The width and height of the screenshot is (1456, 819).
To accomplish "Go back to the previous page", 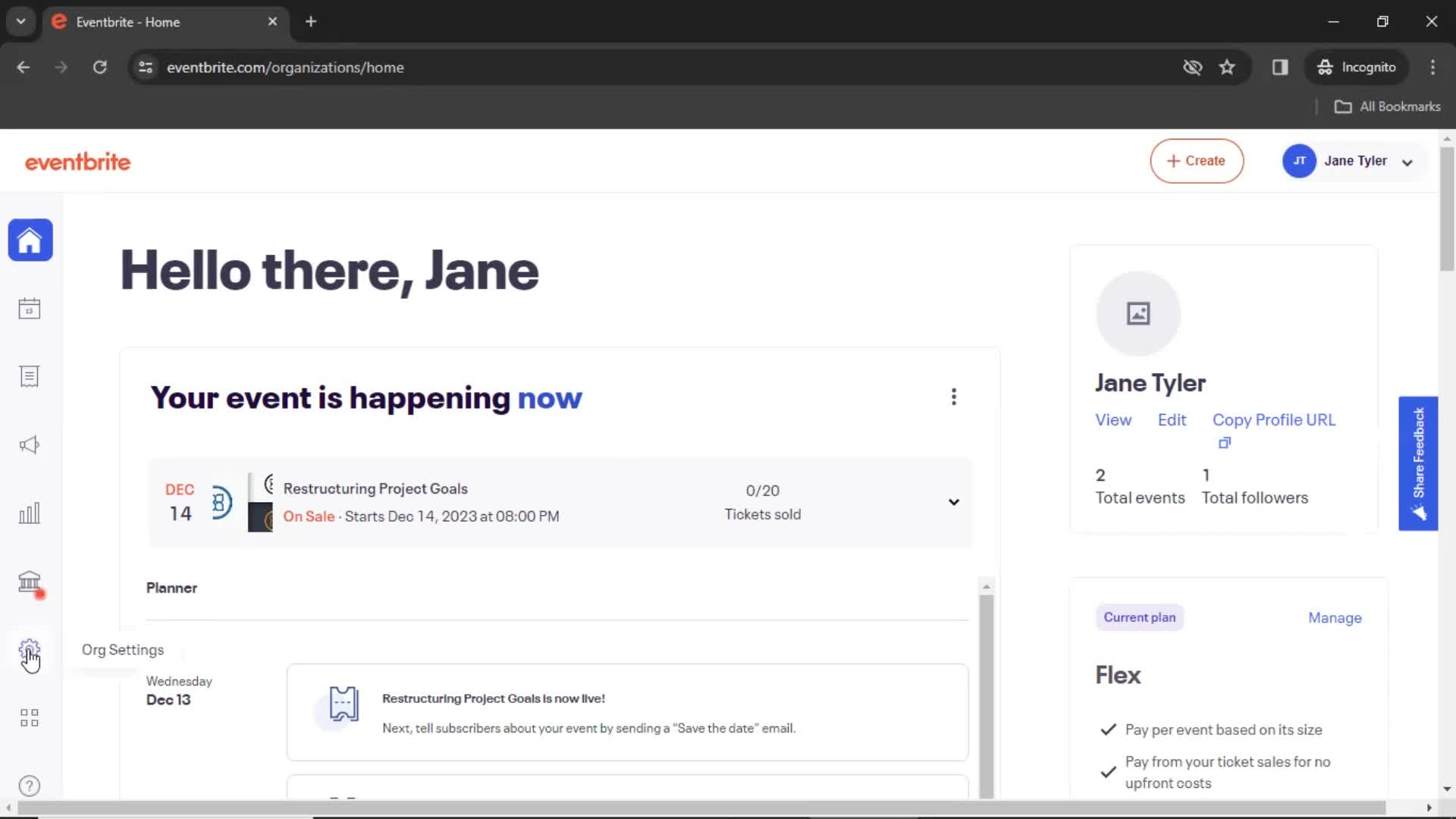I will click(x=24, y=67).
